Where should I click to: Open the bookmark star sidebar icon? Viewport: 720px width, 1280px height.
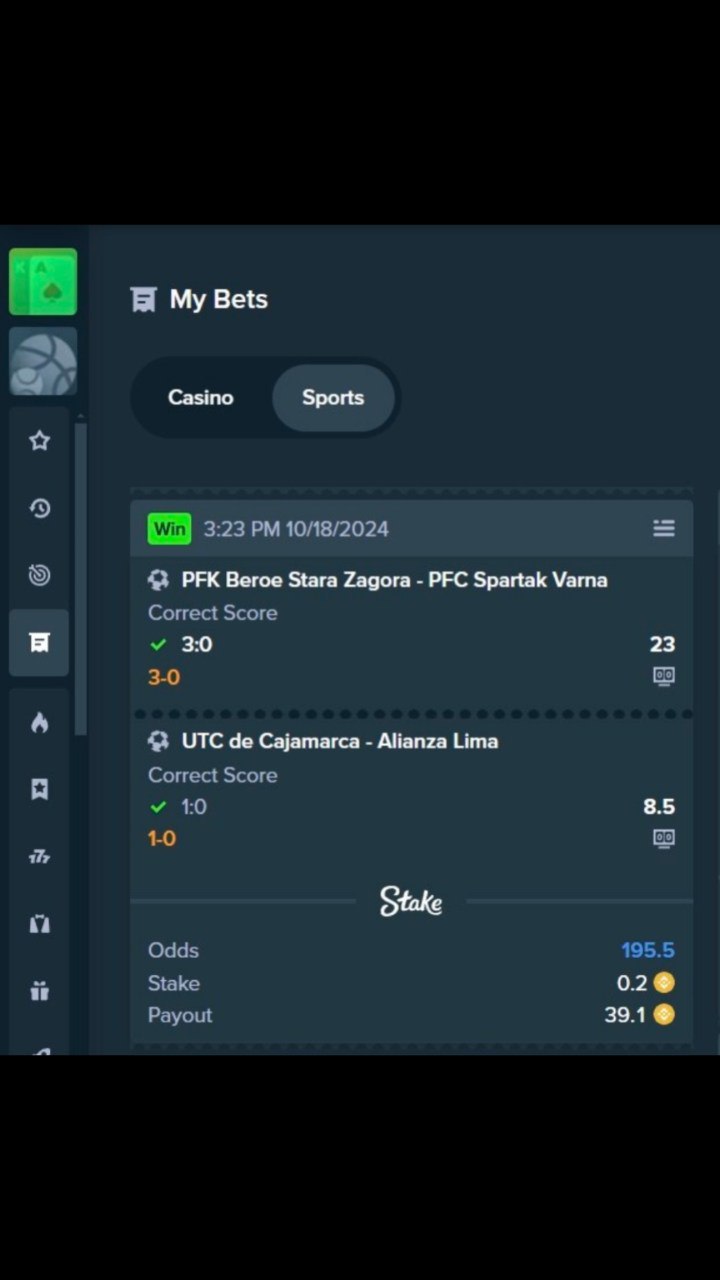[39, 789]
